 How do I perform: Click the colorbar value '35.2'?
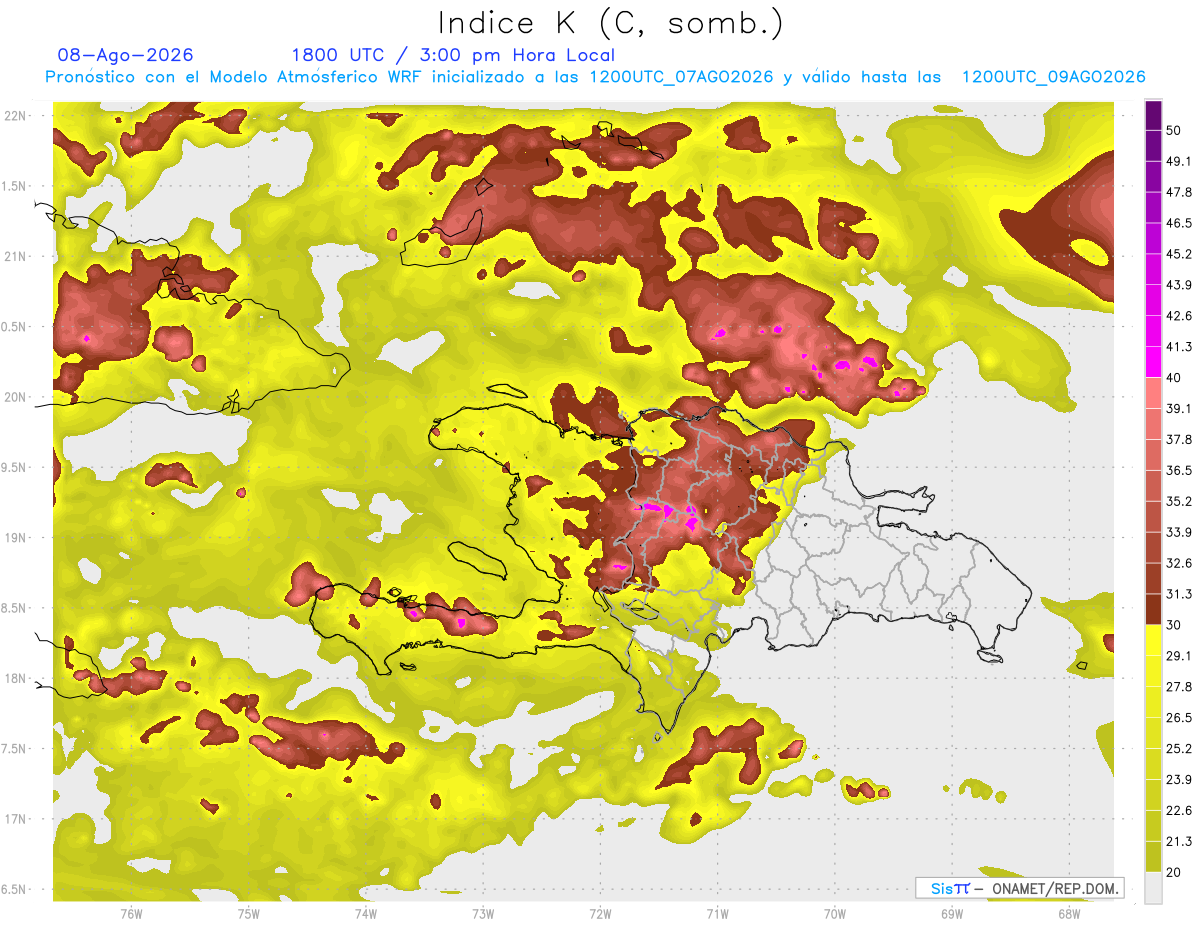[1179, 502]
